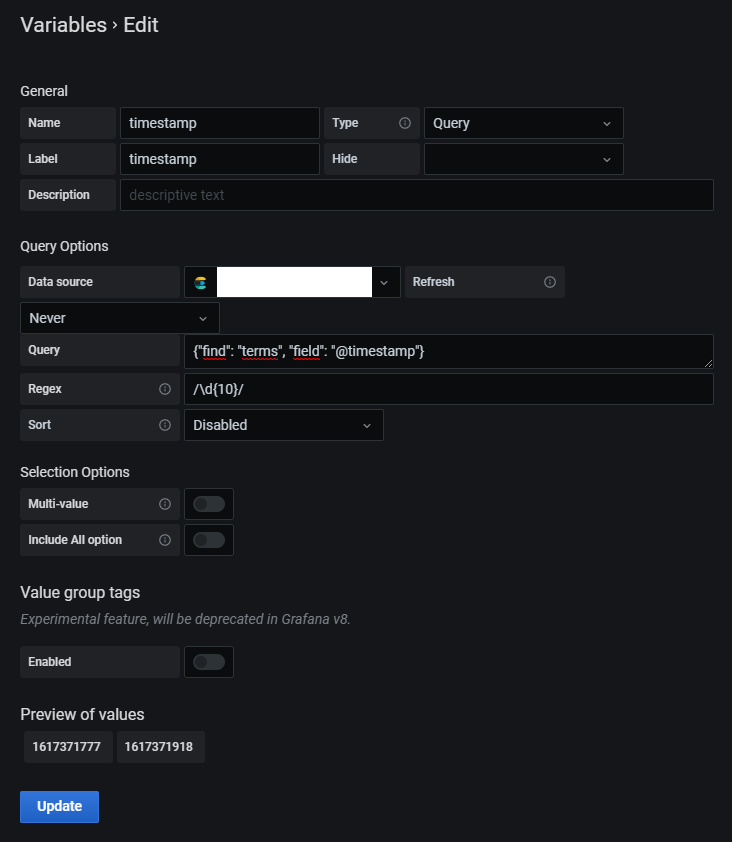The height and width of the screenshot is (842, 732).
Task: Click the Refresh info icon
Action: (548, 282)
